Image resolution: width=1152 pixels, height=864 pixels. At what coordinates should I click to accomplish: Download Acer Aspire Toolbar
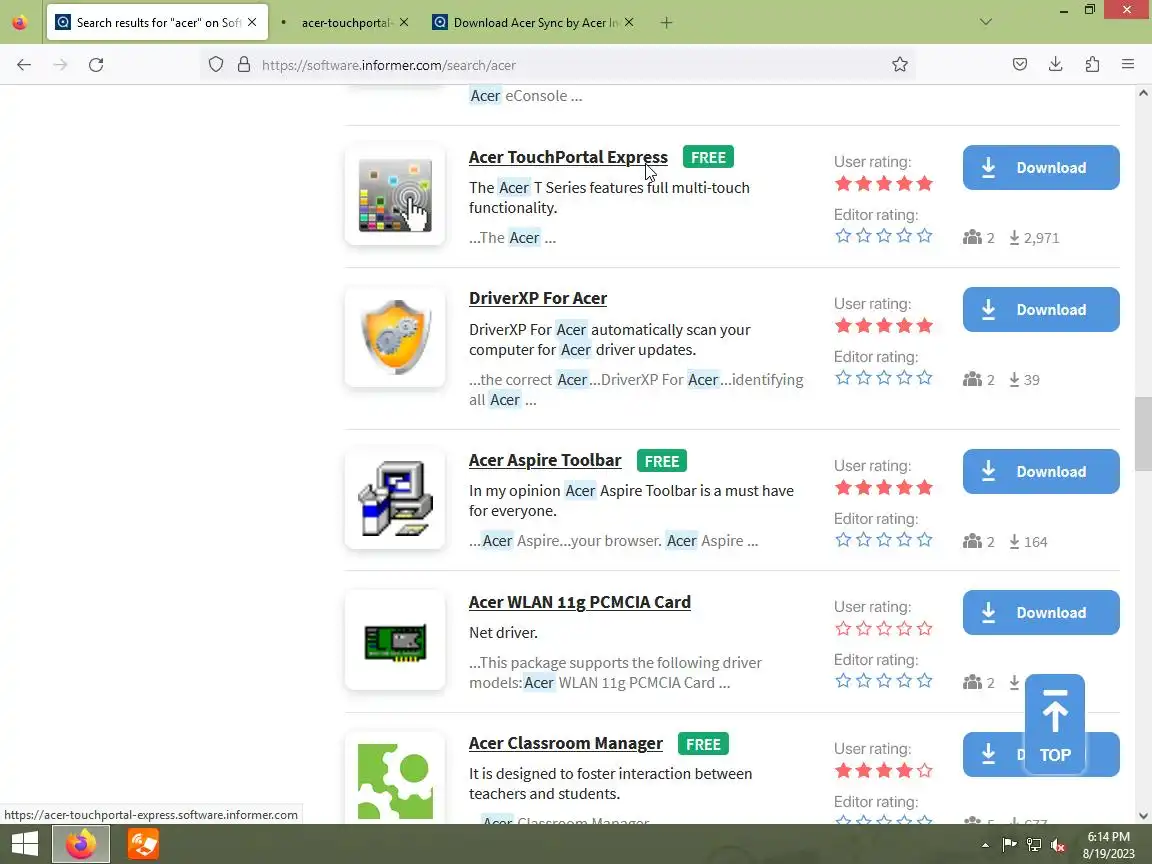(1041, 472)
